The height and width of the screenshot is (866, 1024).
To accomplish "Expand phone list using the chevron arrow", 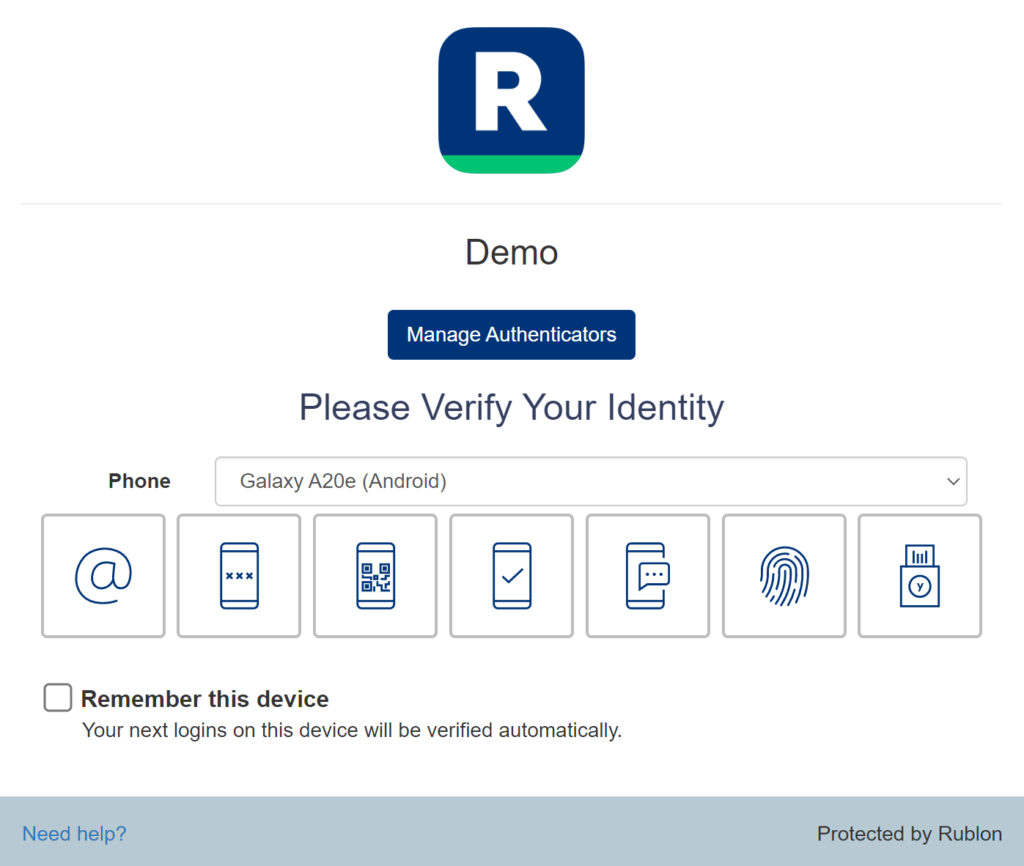I will pos(952,481).
